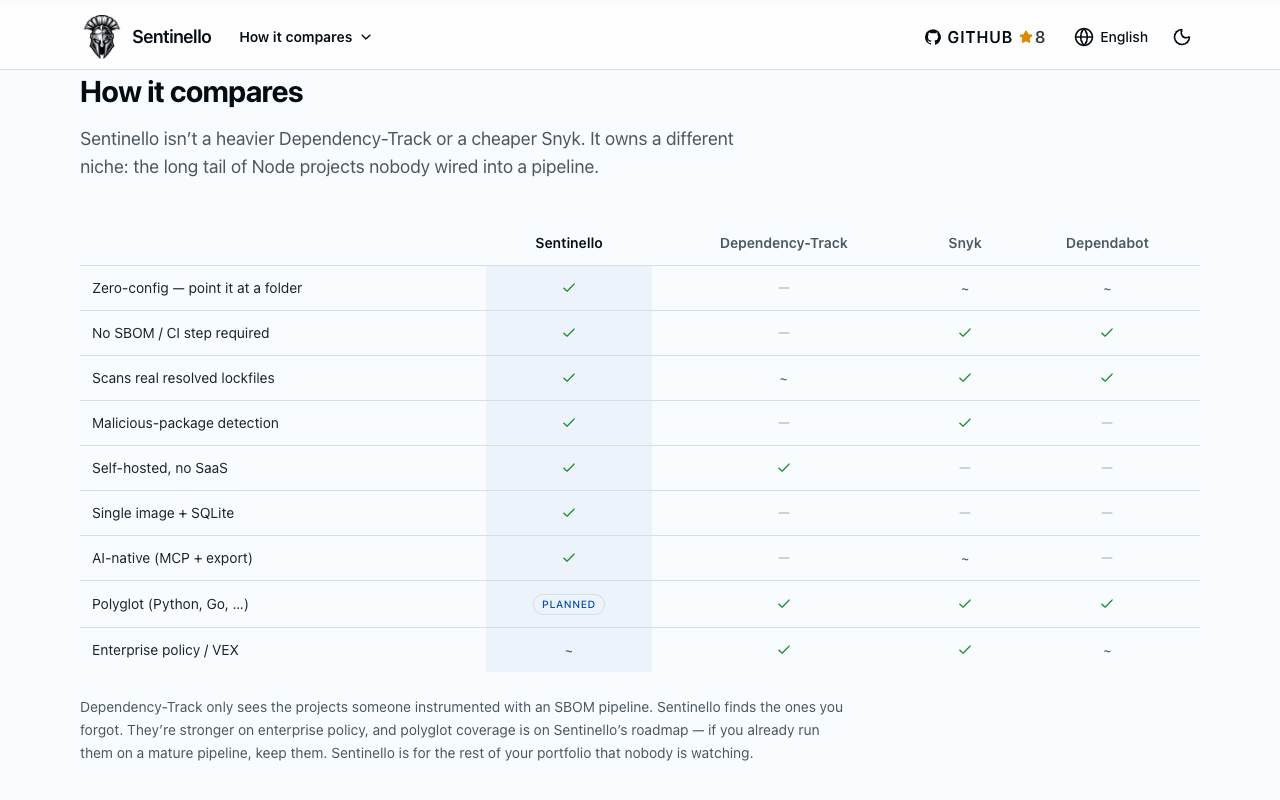Image resolution: width=1280 pixels, height=800 pixels.
Task: Click the 'No SBOM / CI step required' label
Action: coord(181,333)
